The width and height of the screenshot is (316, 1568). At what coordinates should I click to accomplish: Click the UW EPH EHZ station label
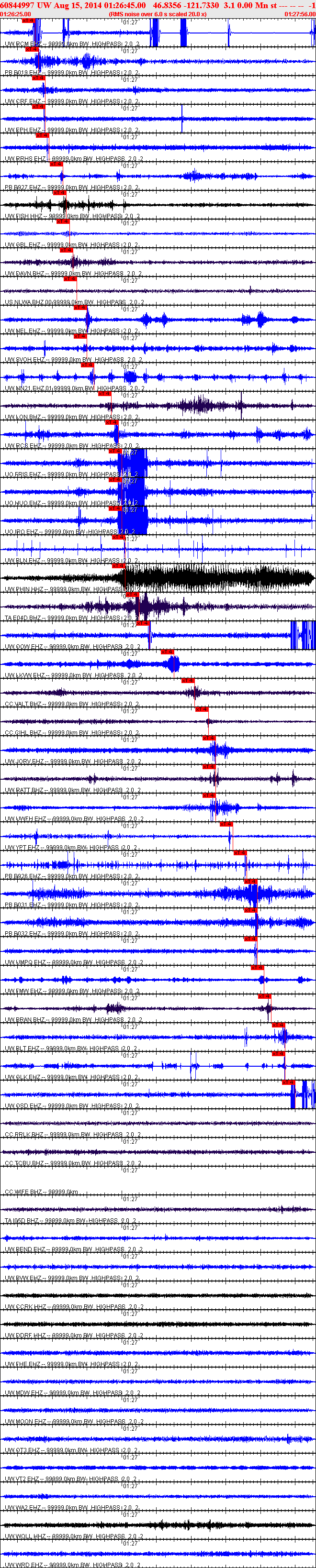coord(72,130)
